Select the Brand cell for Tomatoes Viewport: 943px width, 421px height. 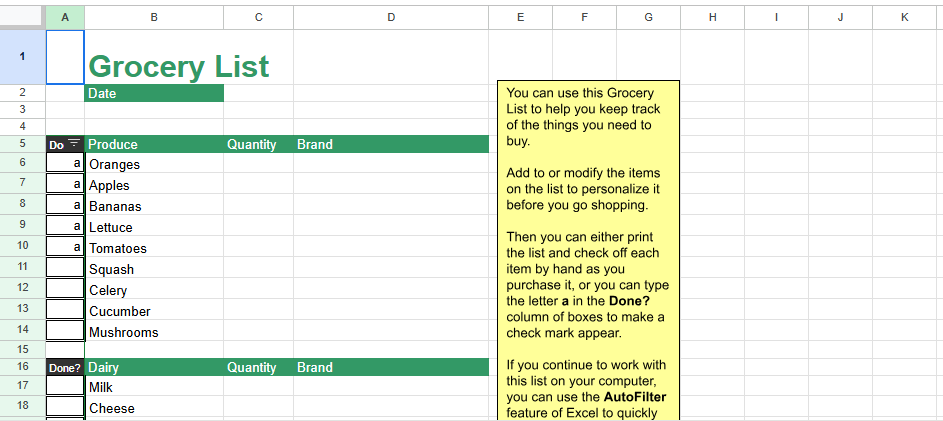tap(390, 248)
